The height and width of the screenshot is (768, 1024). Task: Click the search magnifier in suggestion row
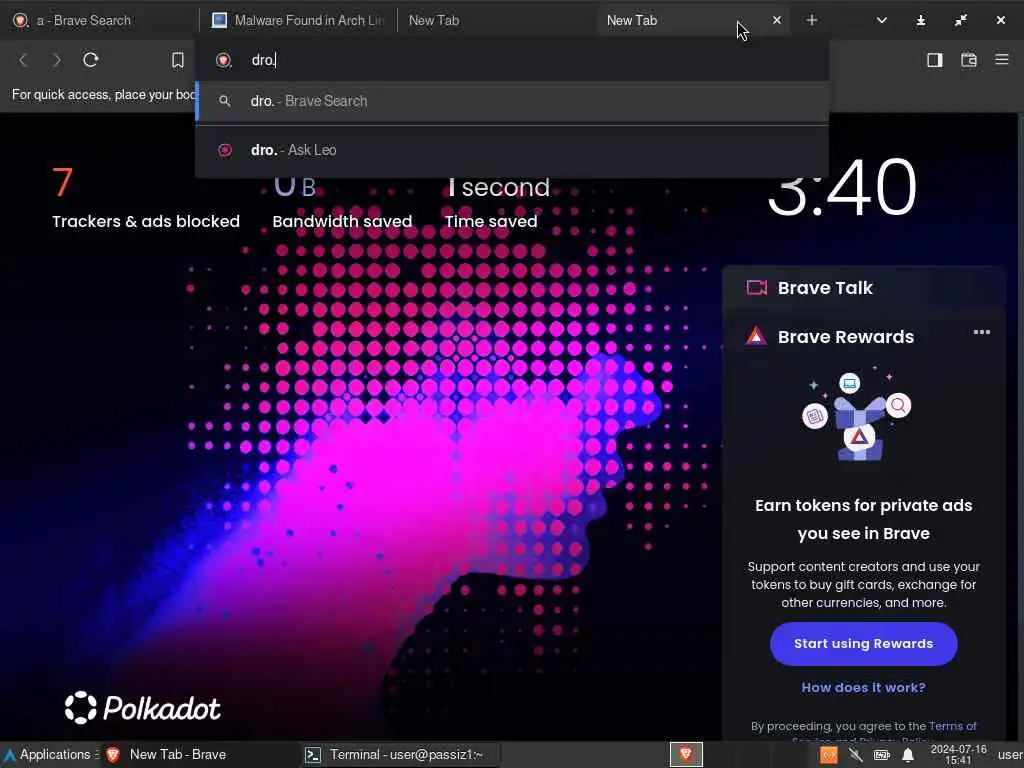click(225, 101)
